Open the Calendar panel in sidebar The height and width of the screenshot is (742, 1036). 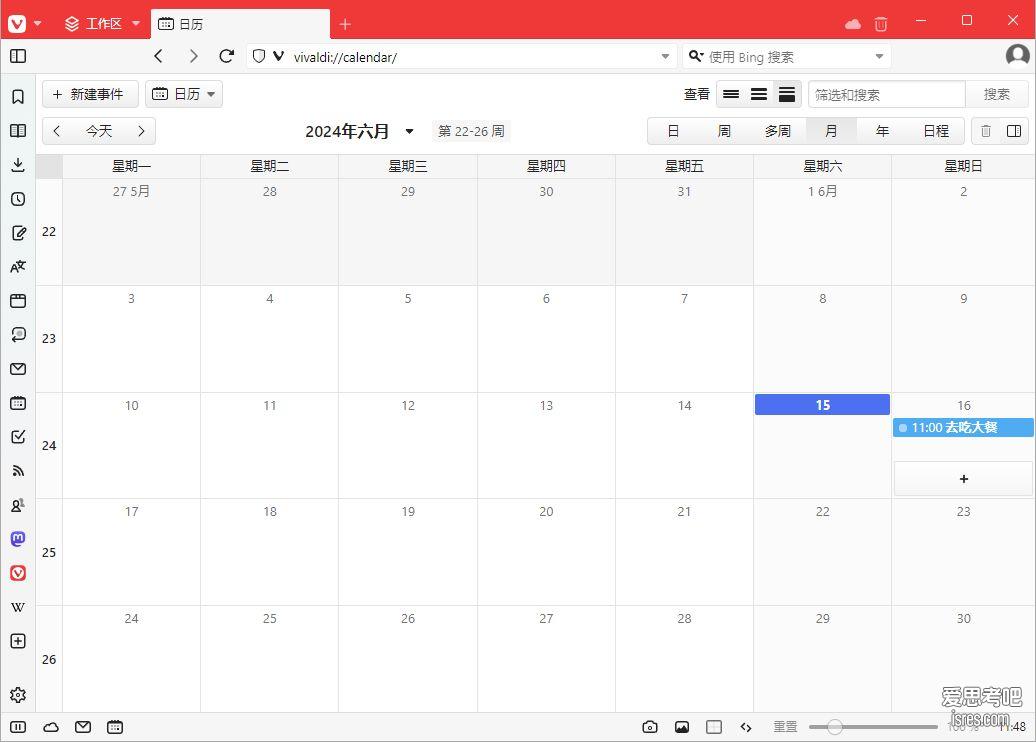click(18, 402)
